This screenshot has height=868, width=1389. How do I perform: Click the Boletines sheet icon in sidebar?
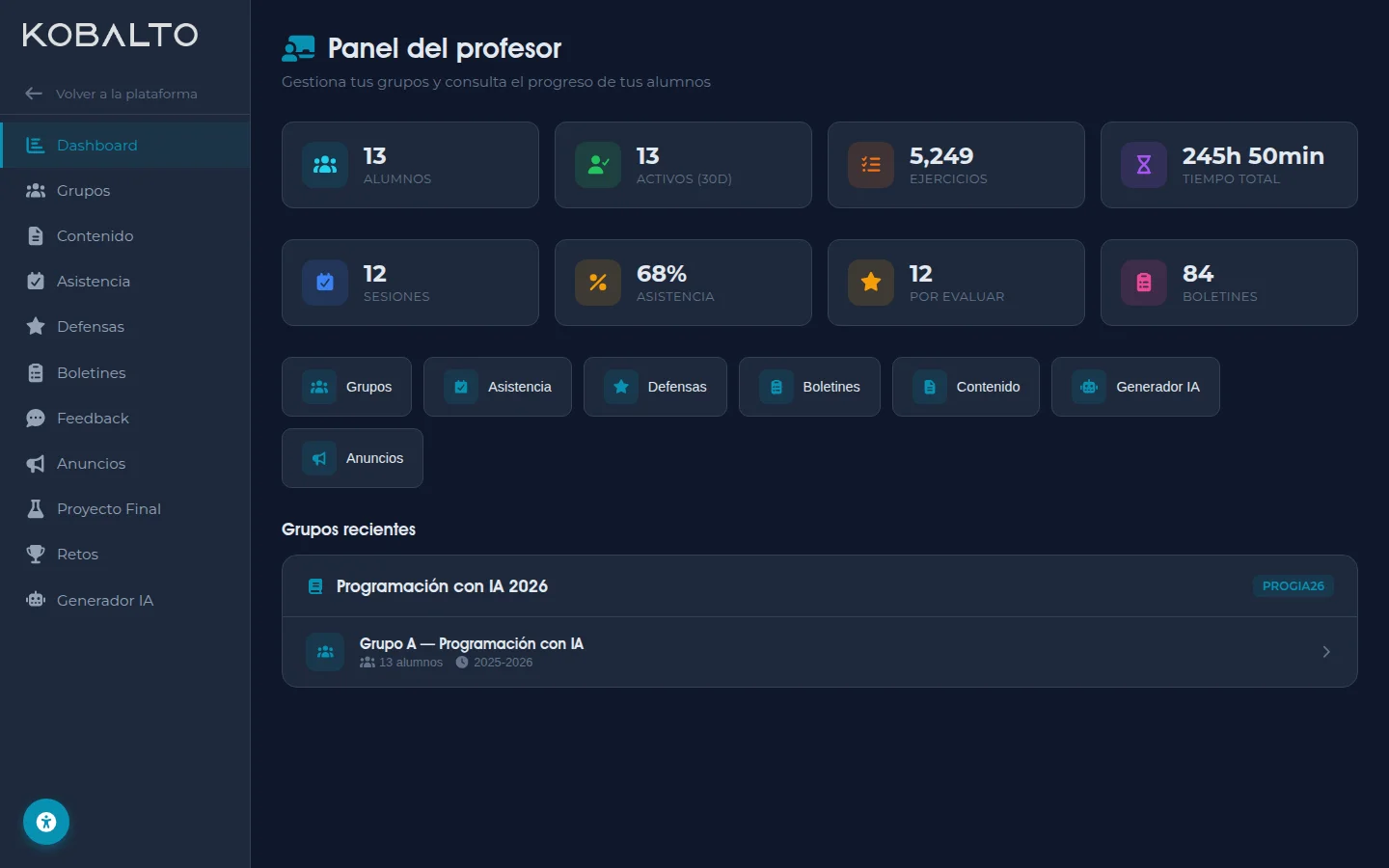point(36,373)
